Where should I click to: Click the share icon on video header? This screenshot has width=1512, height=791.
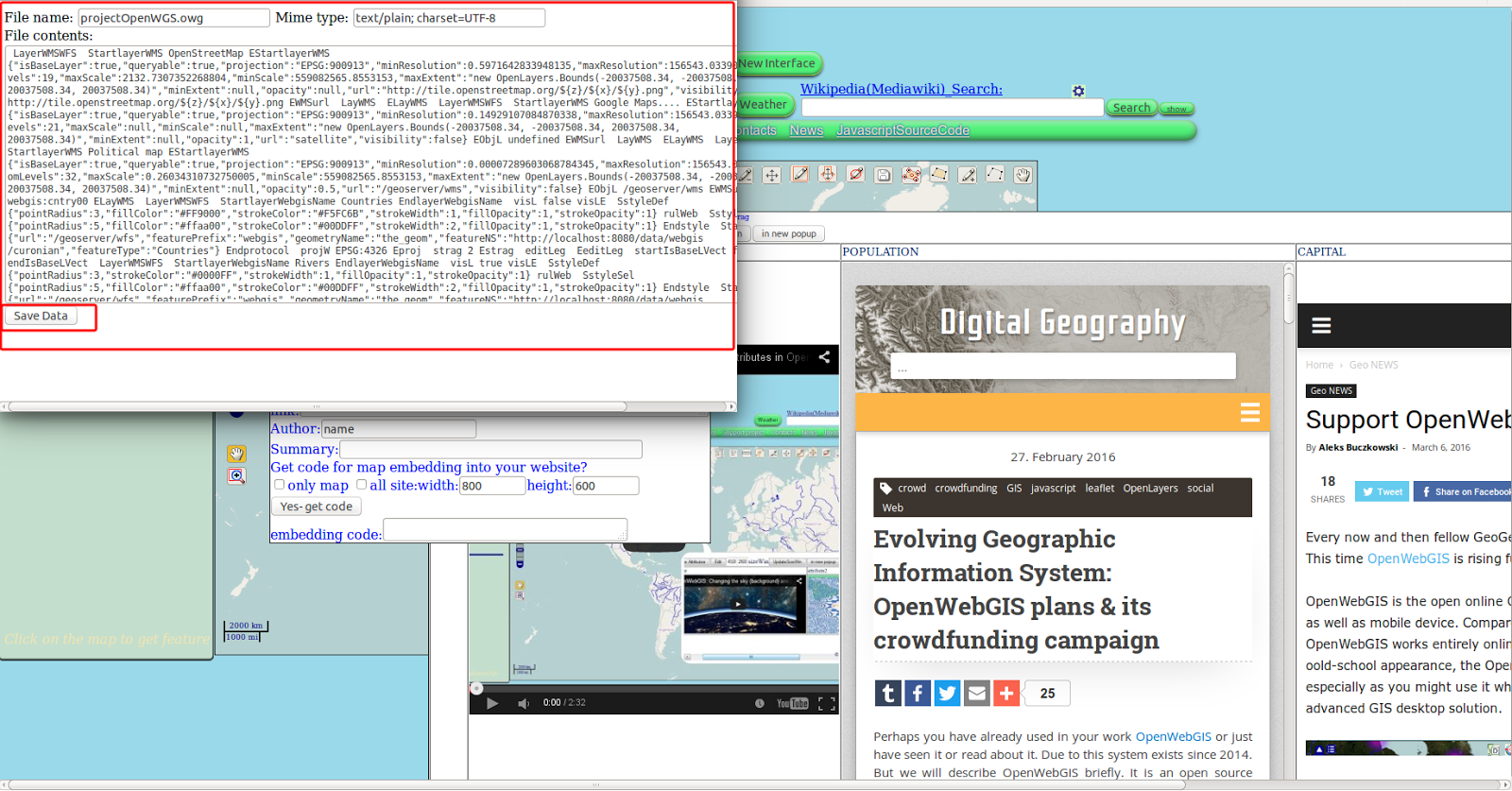(824, 357)
